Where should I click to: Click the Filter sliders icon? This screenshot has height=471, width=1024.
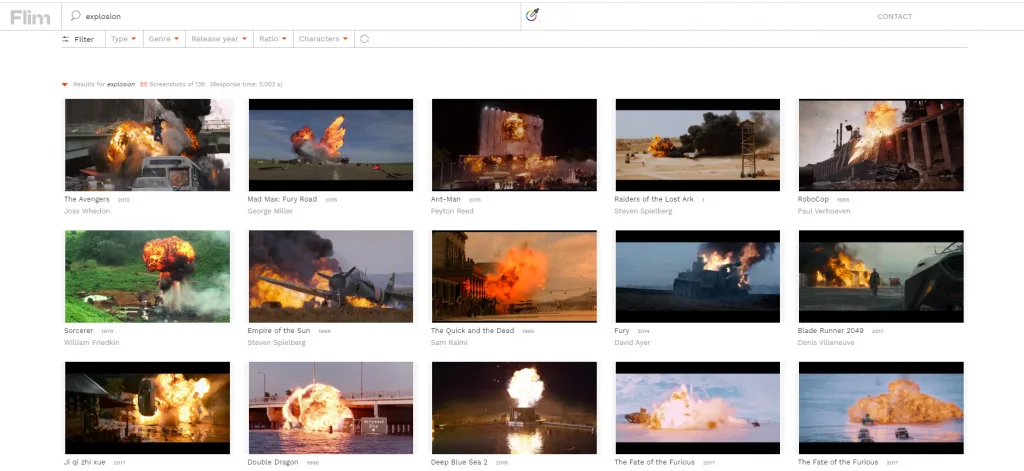65,39
